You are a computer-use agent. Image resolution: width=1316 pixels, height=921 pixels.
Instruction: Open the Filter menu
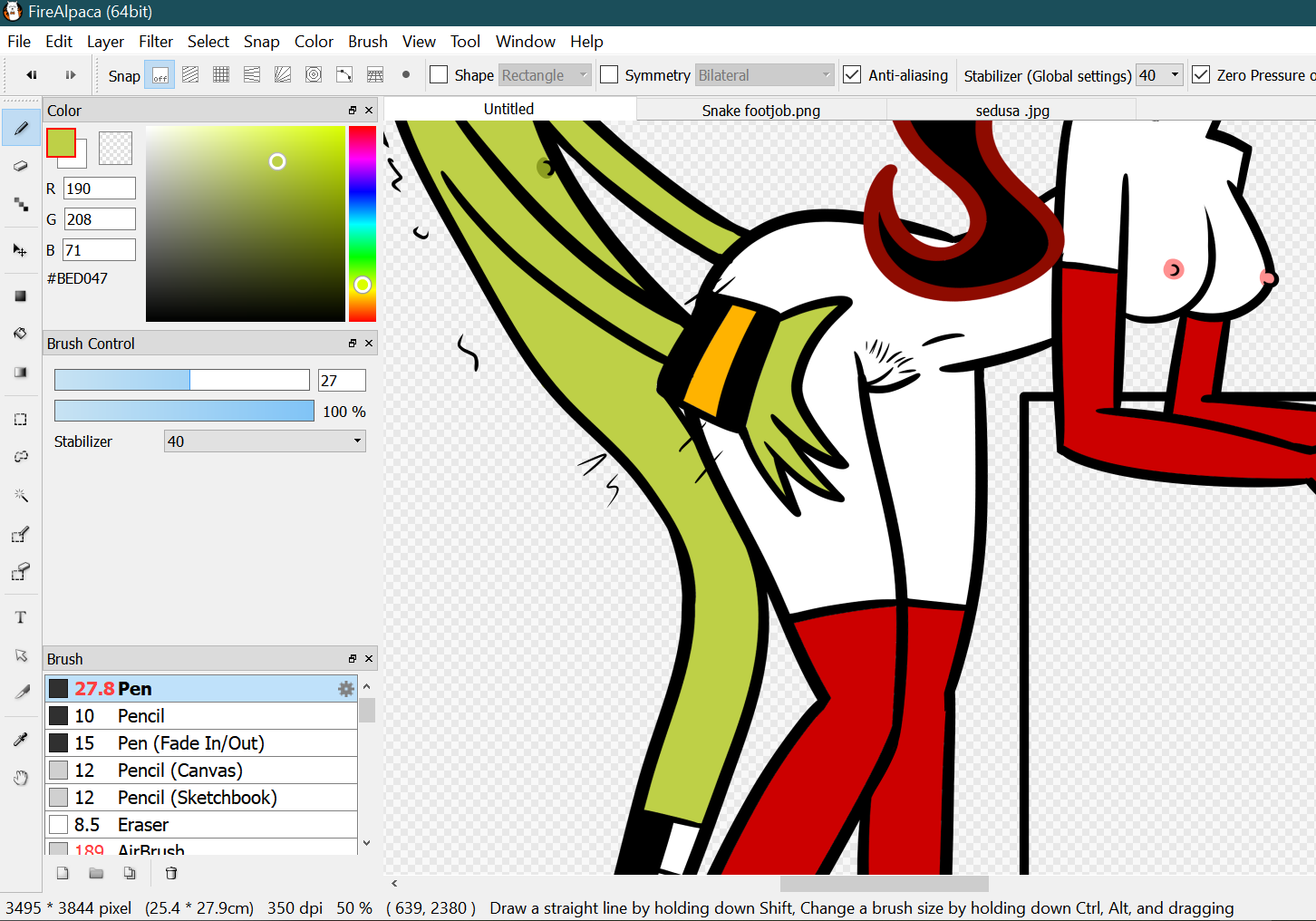(x=155, y=42)
